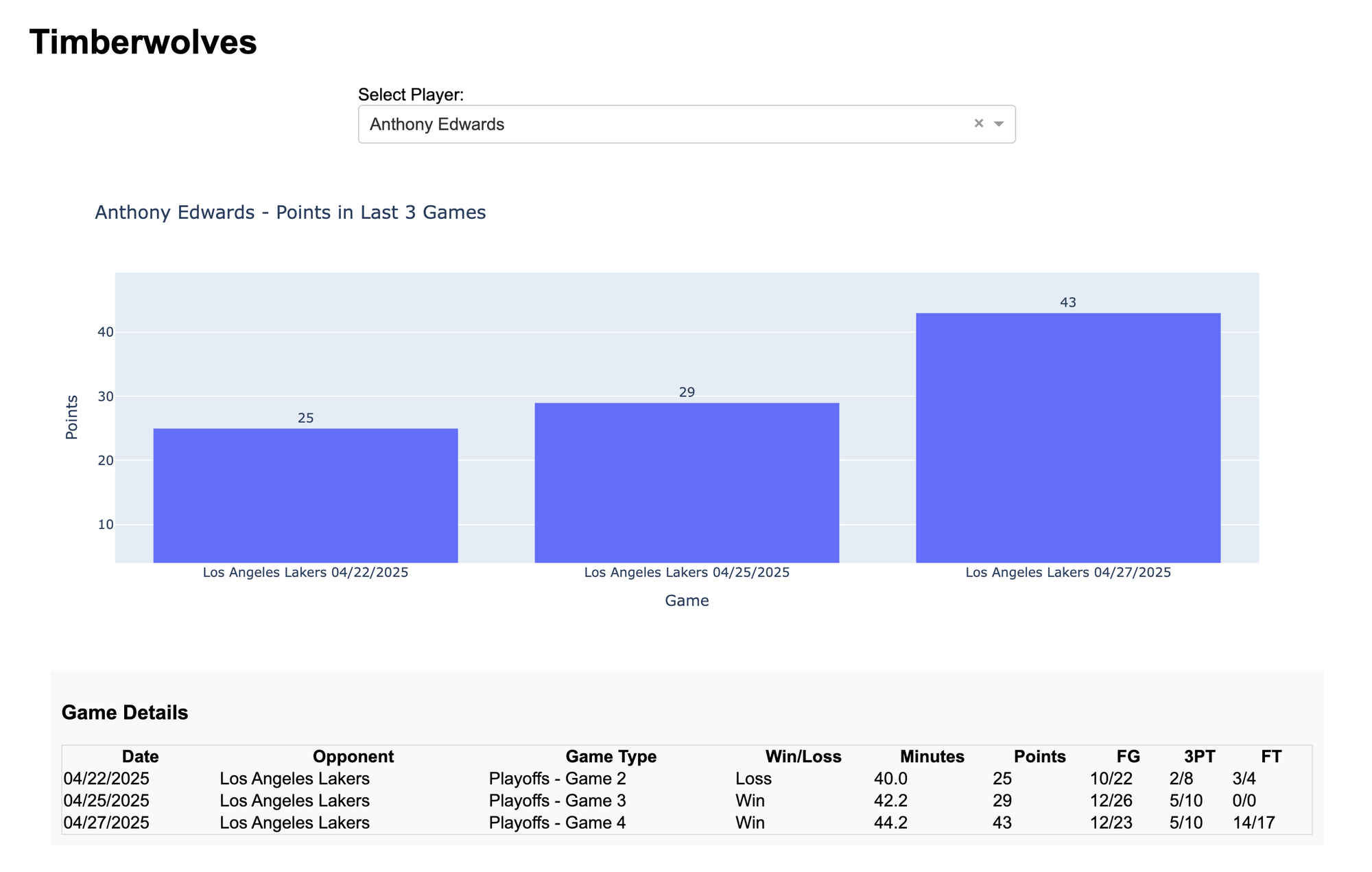This screenshot has width=1372, height=872.
Task: Select the chart title Anthony Edwards Points
Action: (x=290, y=213)
